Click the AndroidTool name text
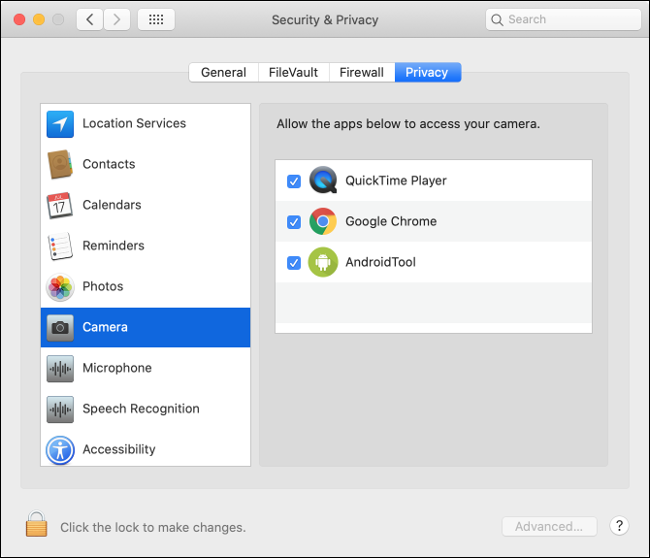 [381, 262]
